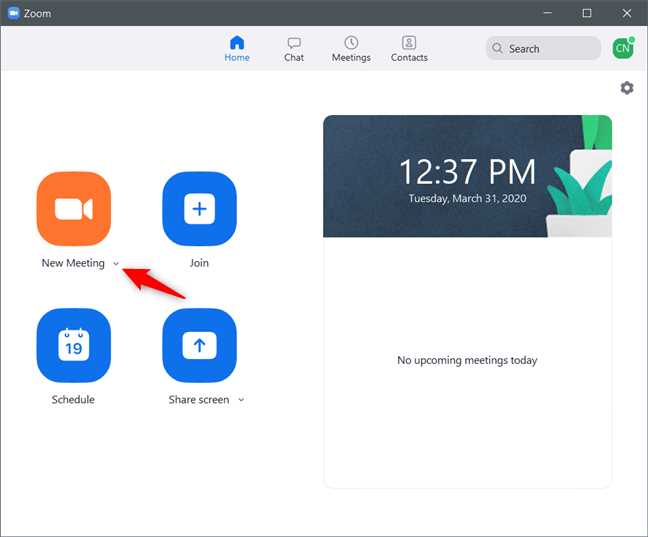This screenshot has height=537, width=648.
Task: Minimize the Zoom window
Action: pyautogui.click(x=548, y=13)
